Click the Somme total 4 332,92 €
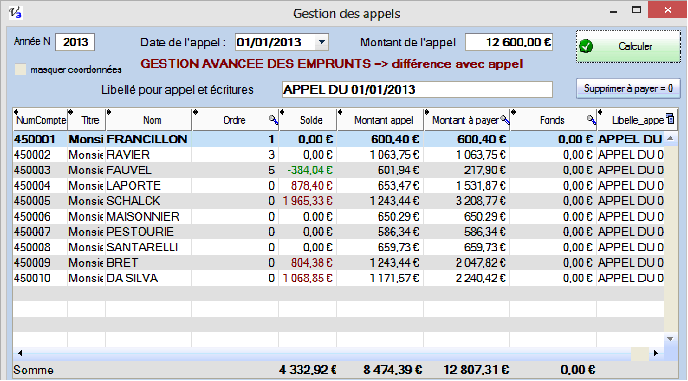Viewport: 688px width, 381px height. 308,370
